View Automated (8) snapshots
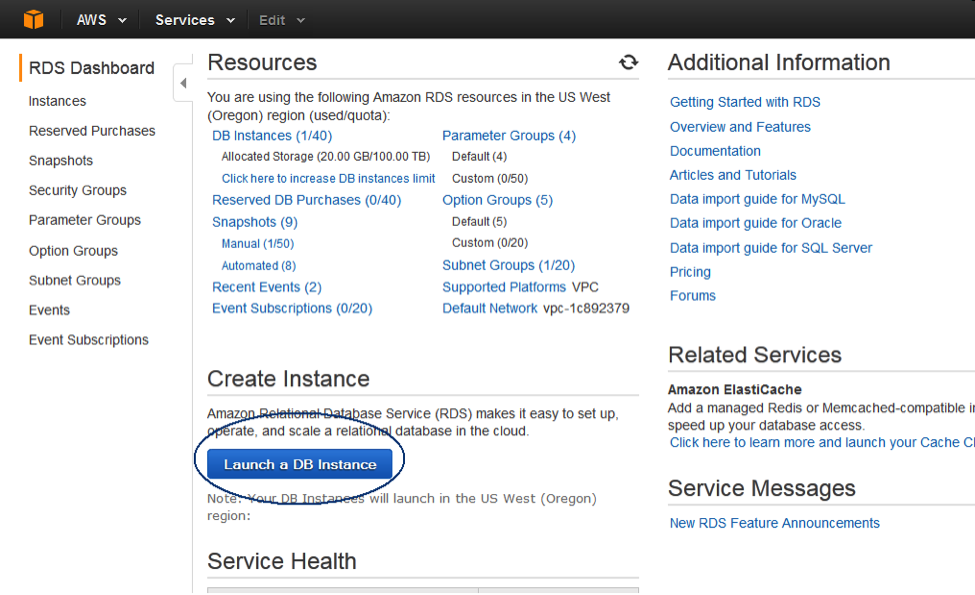 (259, 265)
